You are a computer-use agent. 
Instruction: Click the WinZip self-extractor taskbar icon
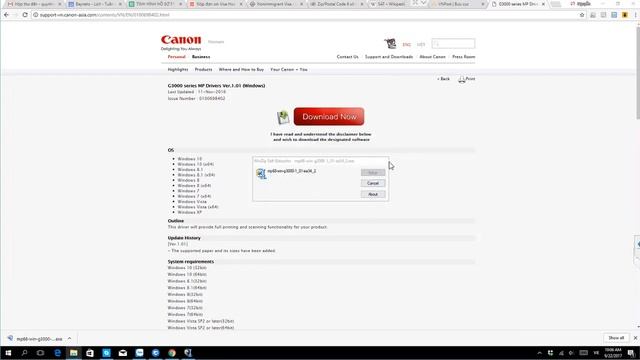(188, 353)
